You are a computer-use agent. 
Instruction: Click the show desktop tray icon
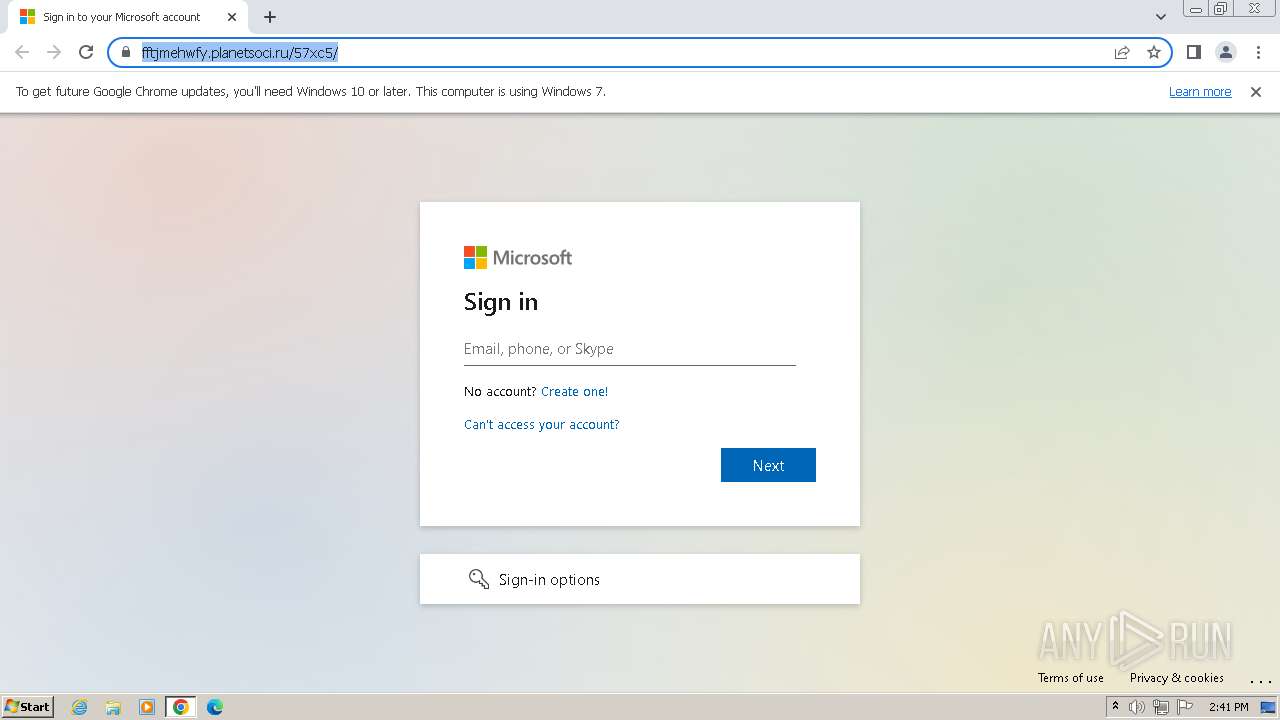pos(1268,707)
